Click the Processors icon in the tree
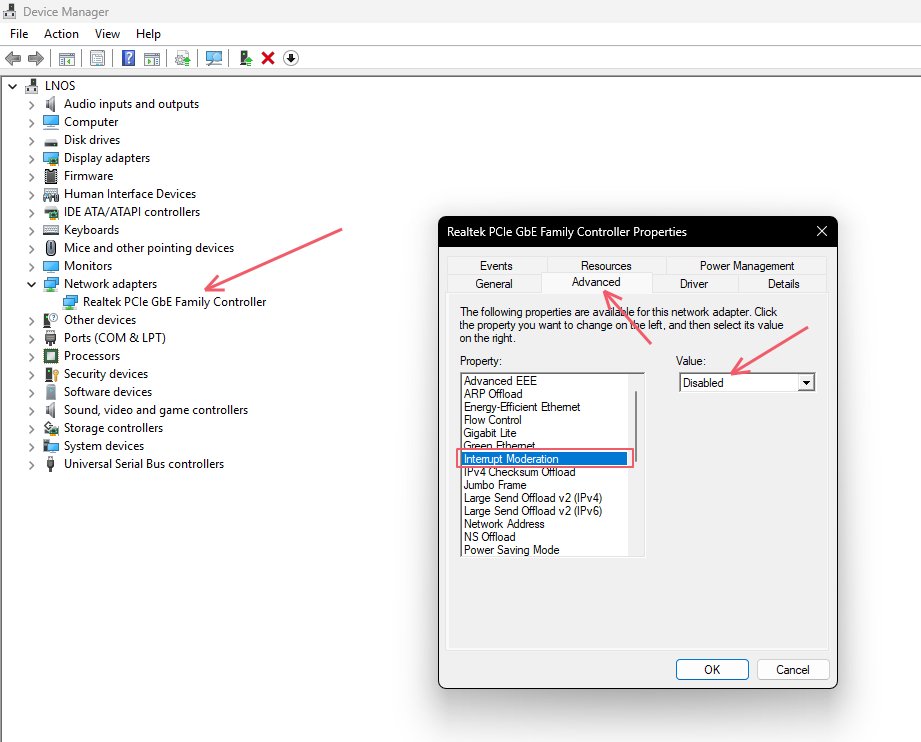921x742 pixels. (51, 356)
